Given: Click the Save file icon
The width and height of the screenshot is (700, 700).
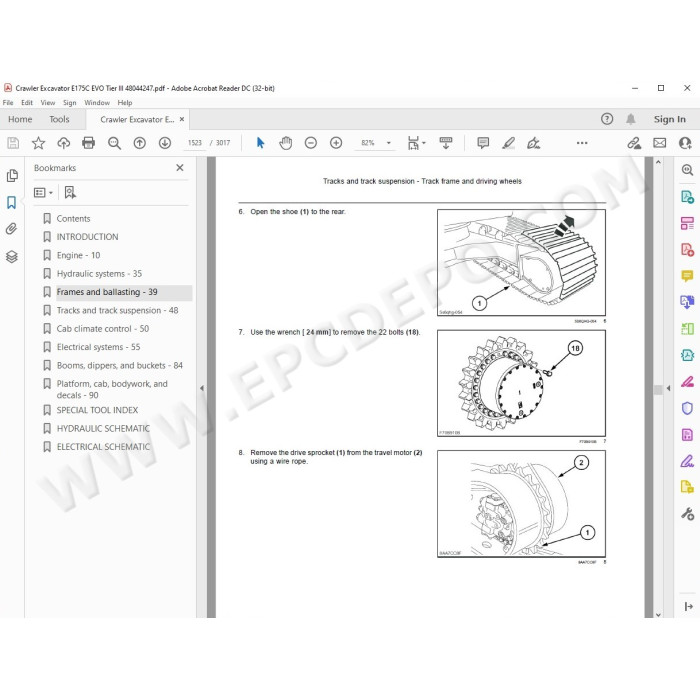Looking at the screenshot, I should pos(13,143).
